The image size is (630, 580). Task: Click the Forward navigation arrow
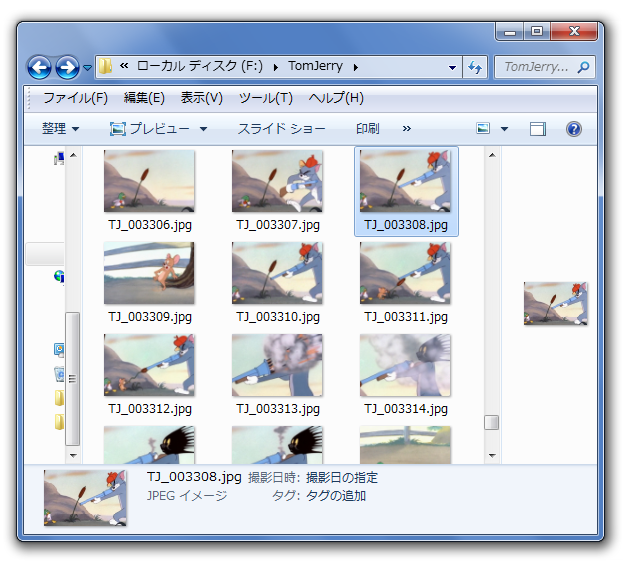coord(67,67)
